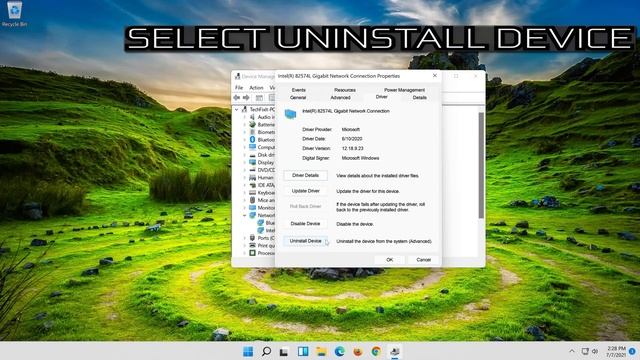Expand the Ports category
The width and height of the screenshot is (640, 360).
245,238
